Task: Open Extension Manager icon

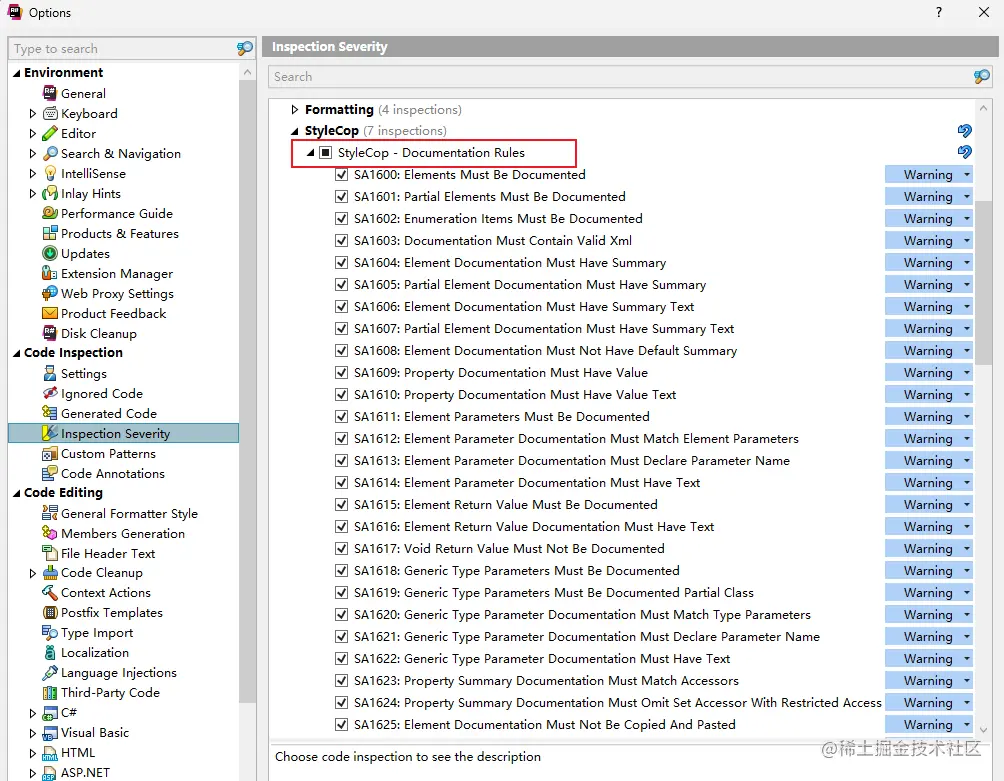Action: [x=49, y=273]
